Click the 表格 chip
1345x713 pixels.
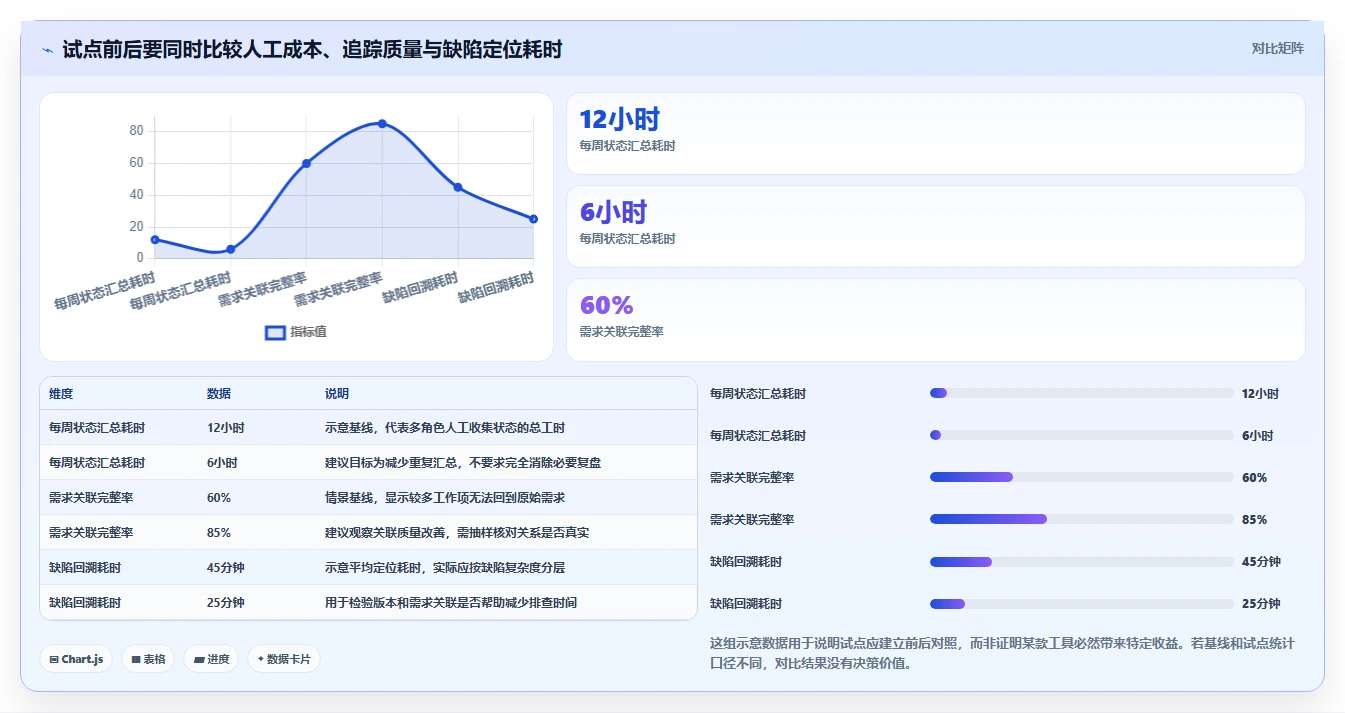[148, 659]
